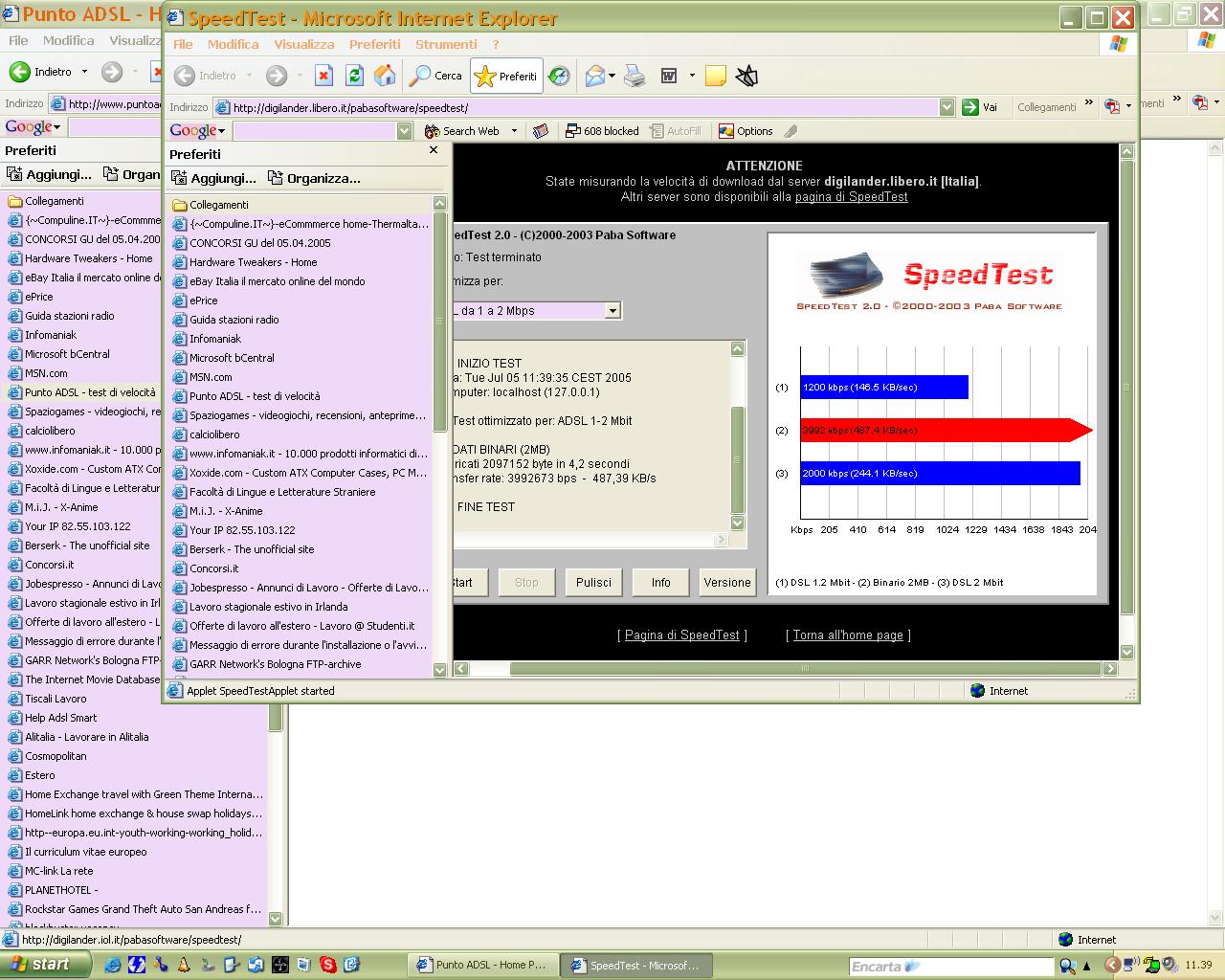
Task: Click the blue bar 1200 kbps in chart
Action: 884,387
